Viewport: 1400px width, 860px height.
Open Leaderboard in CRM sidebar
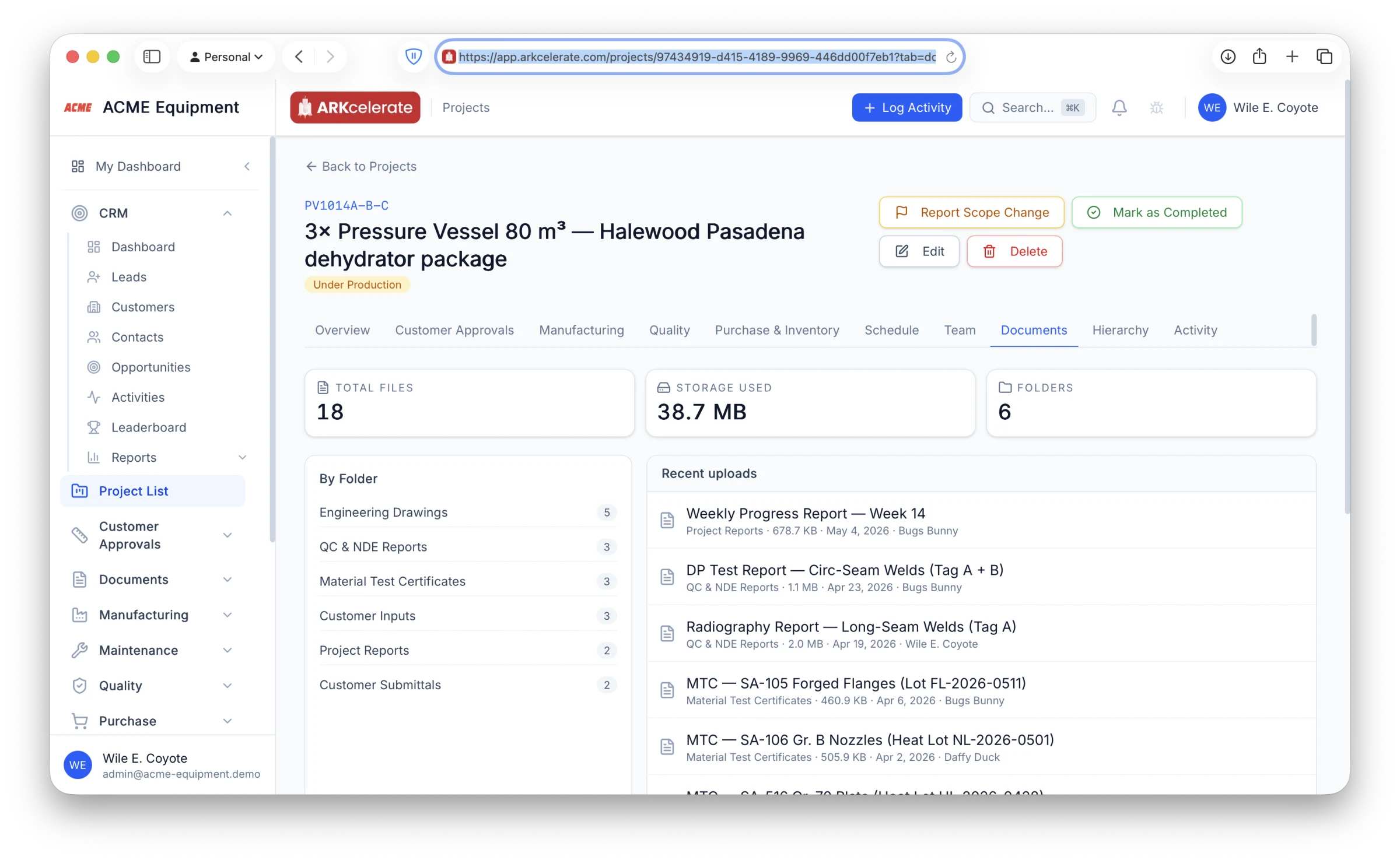pos(149,427)
